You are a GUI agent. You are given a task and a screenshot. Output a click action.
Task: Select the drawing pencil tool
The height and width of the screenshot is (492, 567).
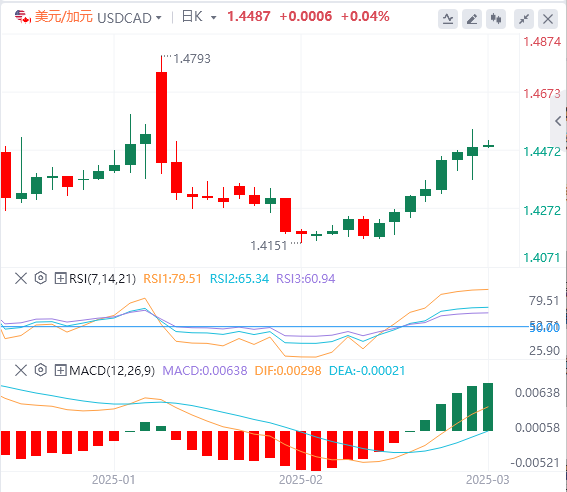point(472,19)
